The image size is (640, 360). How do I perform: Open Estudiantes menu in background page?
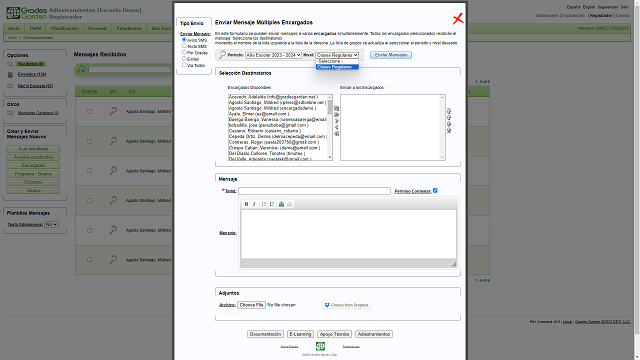(x=129, y=28)
